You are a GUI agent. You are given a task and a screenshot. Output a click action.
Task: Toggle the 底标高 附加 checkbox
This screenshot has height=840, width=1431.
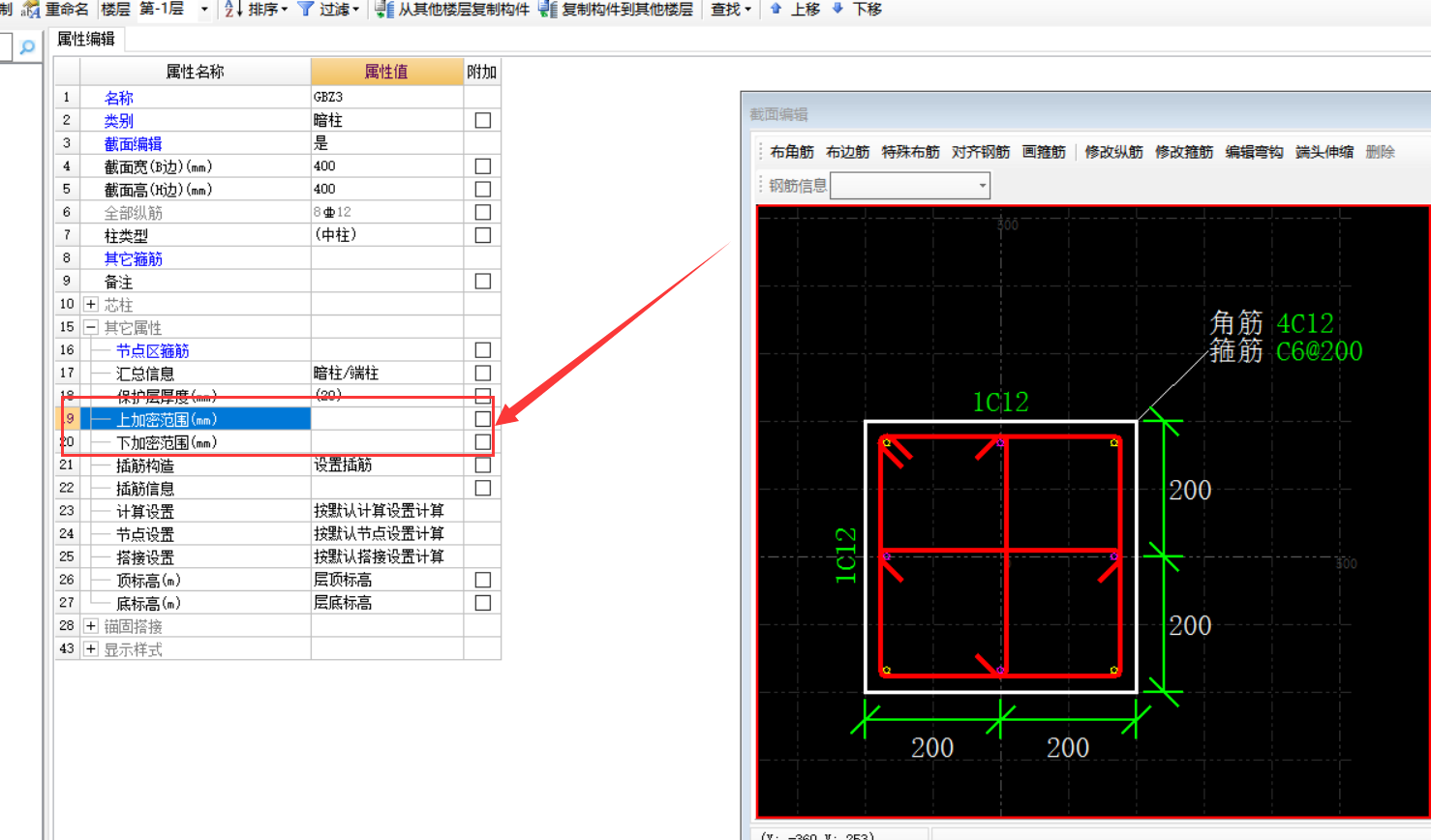[x=483, y=603]
